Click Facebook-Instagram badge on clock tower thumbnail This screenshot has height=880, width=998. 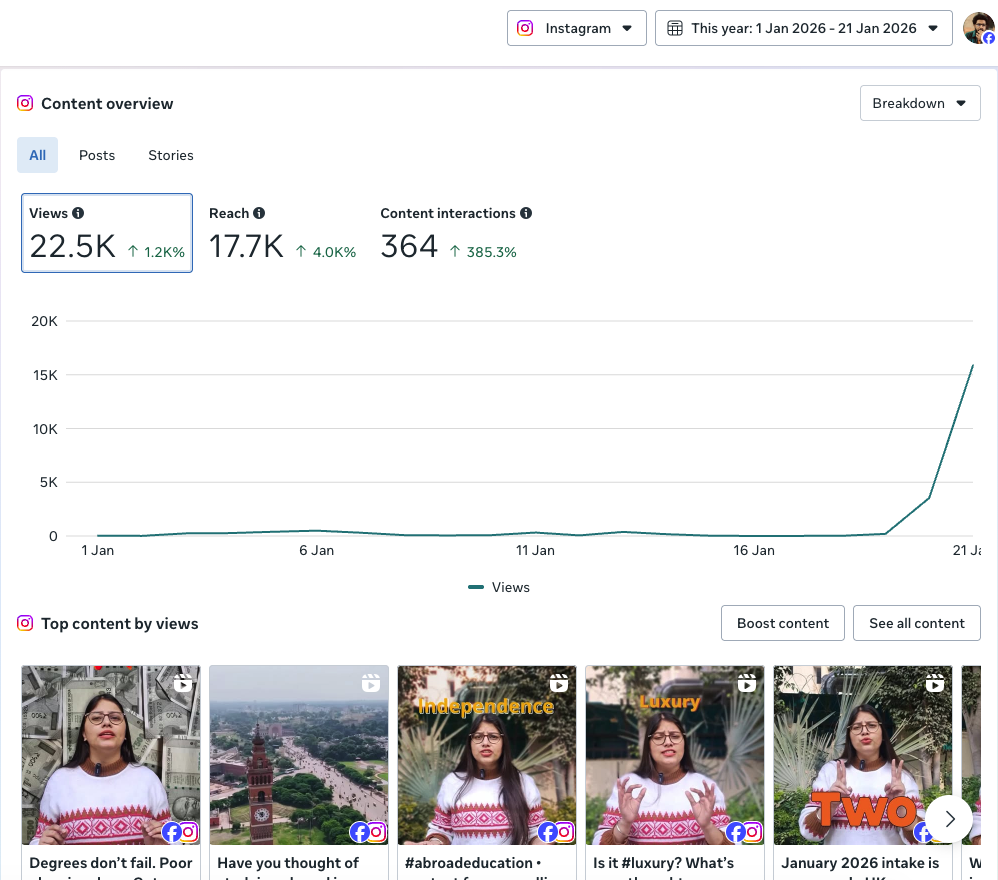click(368, 832)
